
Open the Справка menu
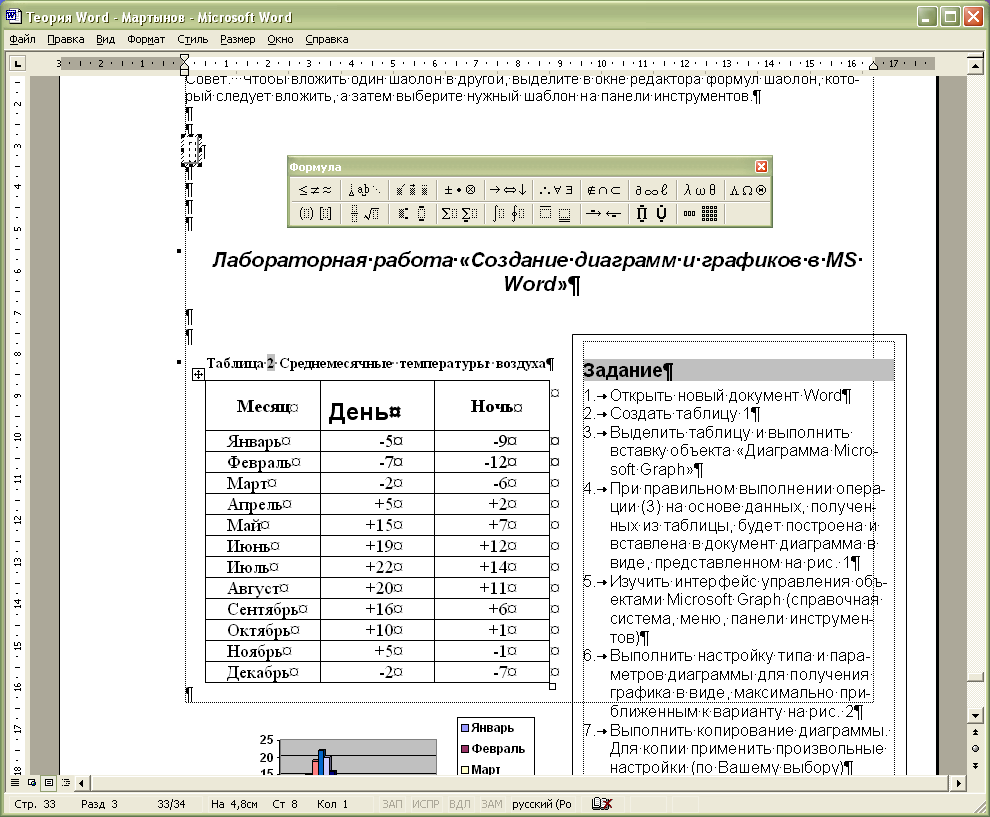click(x=326, y=39)
